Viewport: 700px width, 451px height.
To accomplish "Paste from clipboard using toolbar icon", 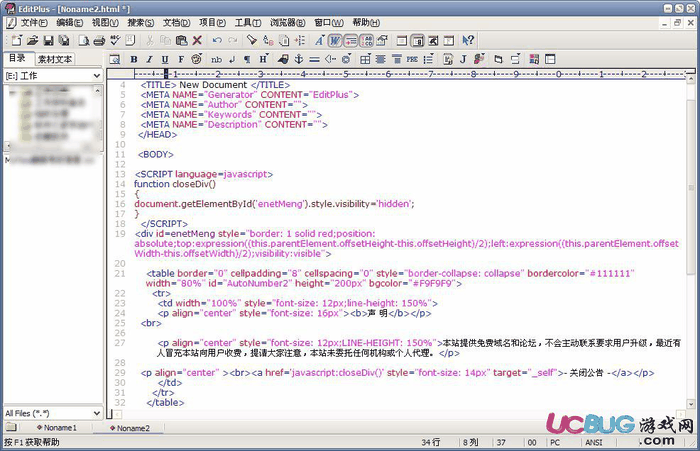I will coord(181,41).
